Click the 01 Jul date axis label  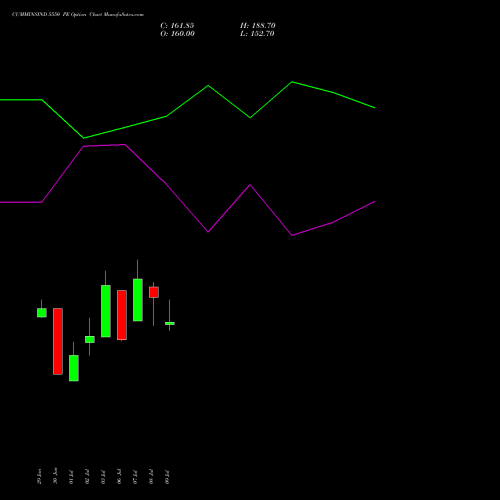(71, 477)
